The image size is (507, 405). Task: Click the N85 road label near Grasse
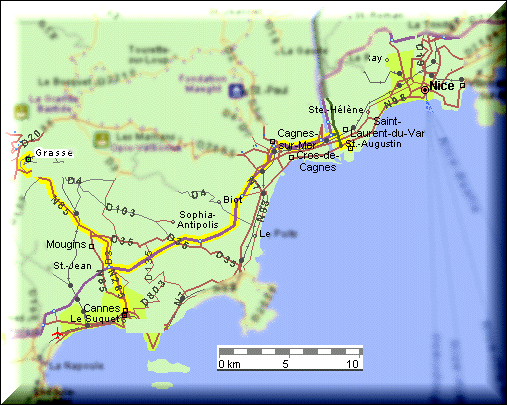61,206
